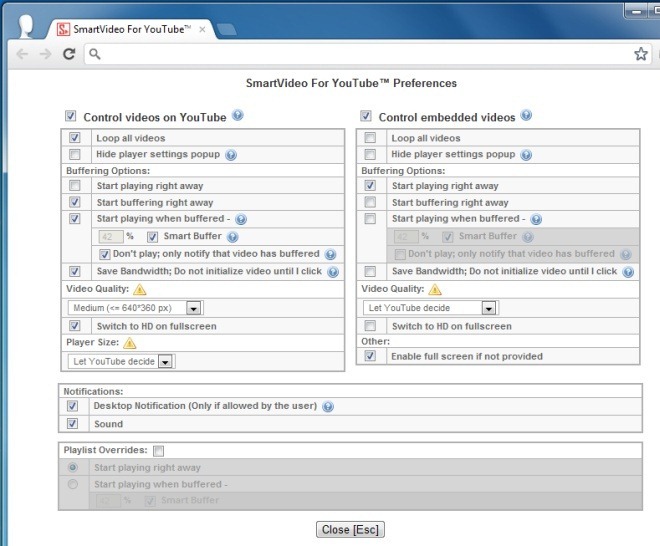This screenshot has height=546, width=660.
Task: Select Playlist Start playing right away radio
Action: click(73, 467)
